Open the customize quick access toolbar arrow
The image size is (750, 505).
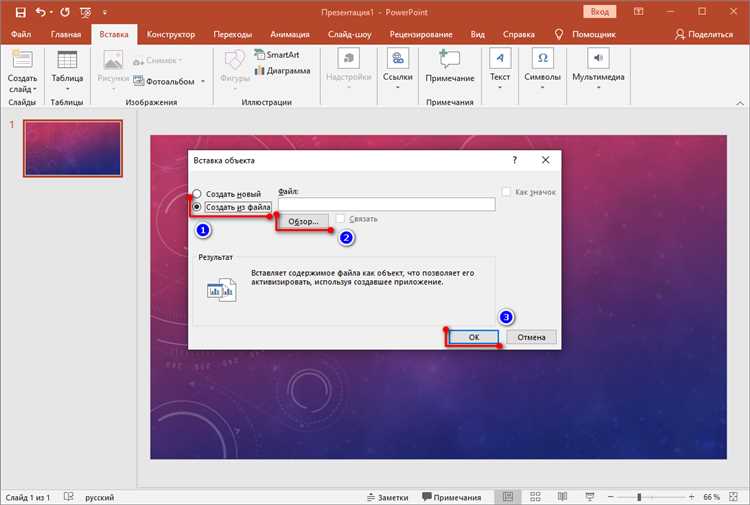104,12
